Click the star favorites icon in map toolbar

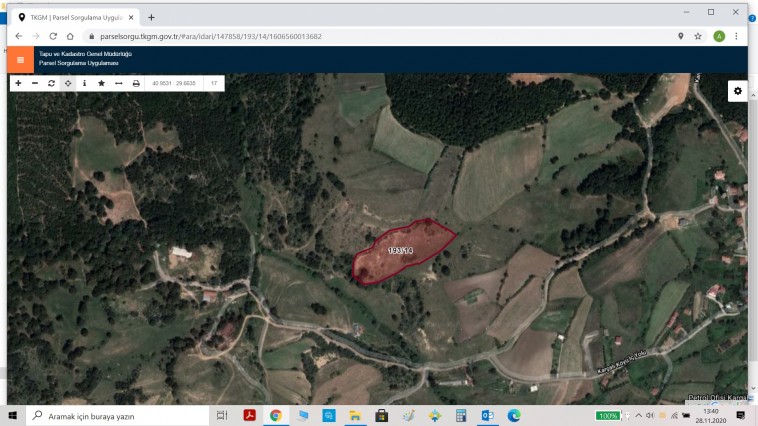[x=101, y=83]
